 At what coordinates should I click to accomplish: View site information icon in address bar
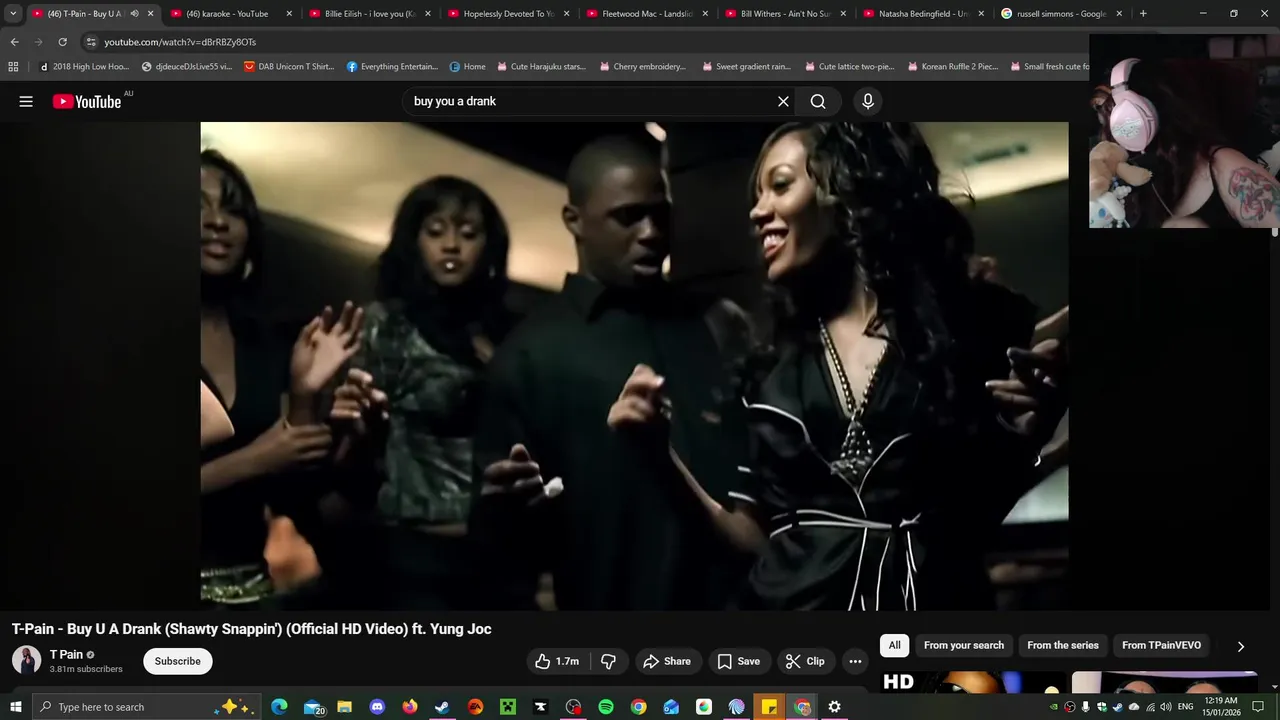pyautogui.click(x=91, y=42)
